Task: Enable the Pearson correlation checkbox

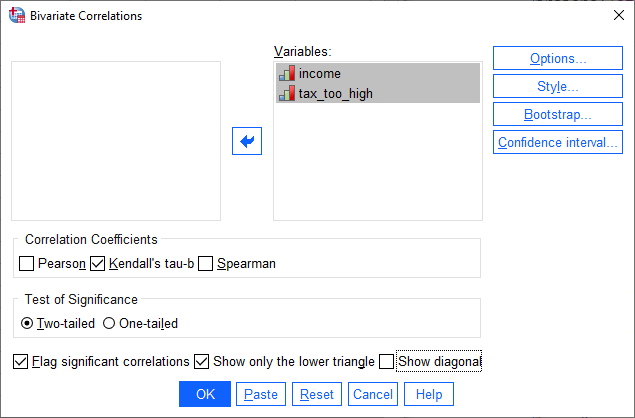Action: 27,264
